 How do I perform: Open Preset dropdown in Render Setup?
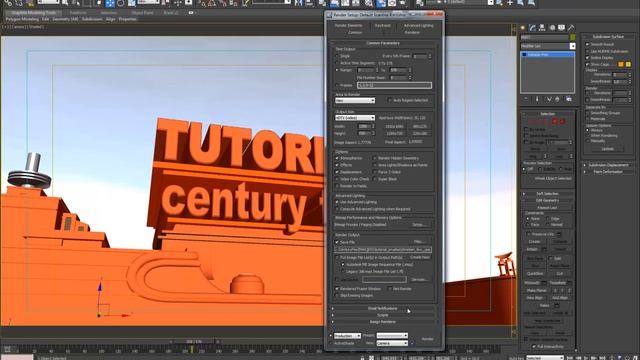click(392, 336)
